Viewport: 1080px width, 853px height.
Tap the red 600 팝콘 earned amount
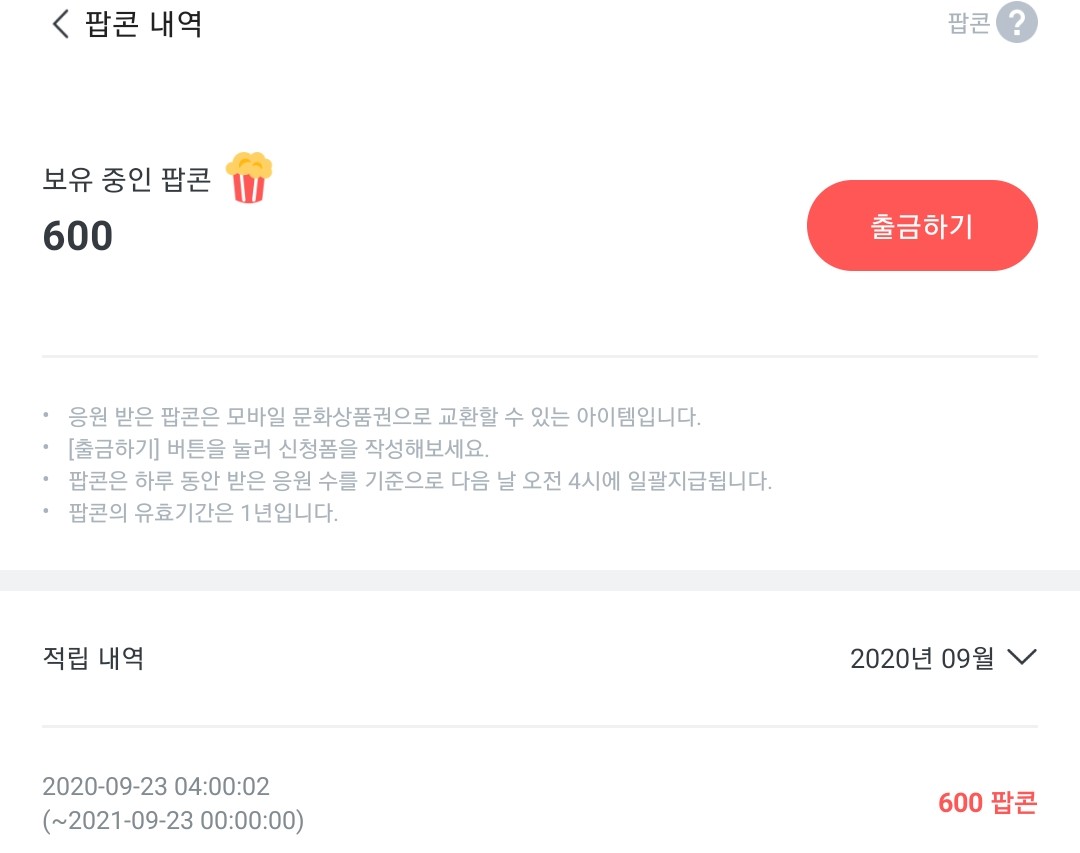pyautogui.click(x=987, y=802)
